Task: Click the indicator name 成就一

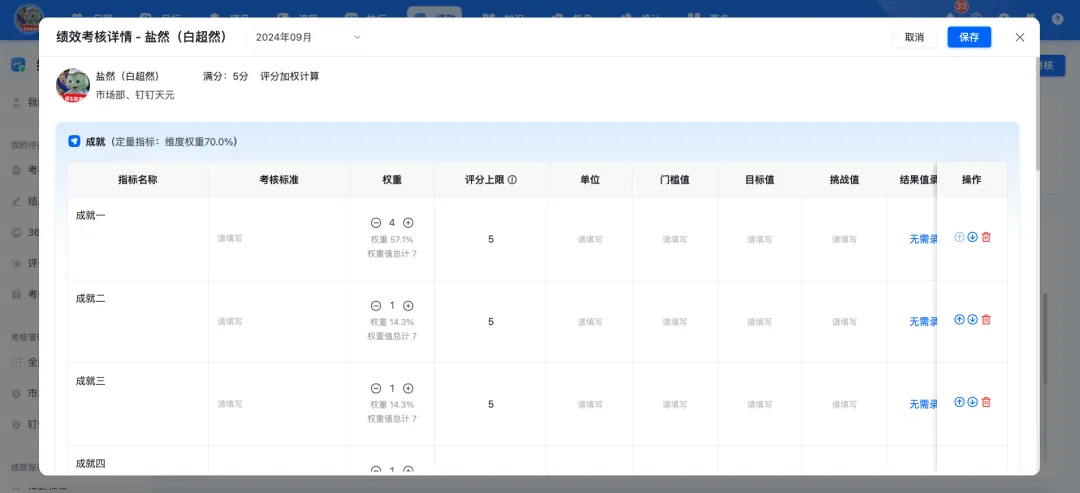Action: pos(90,215)
